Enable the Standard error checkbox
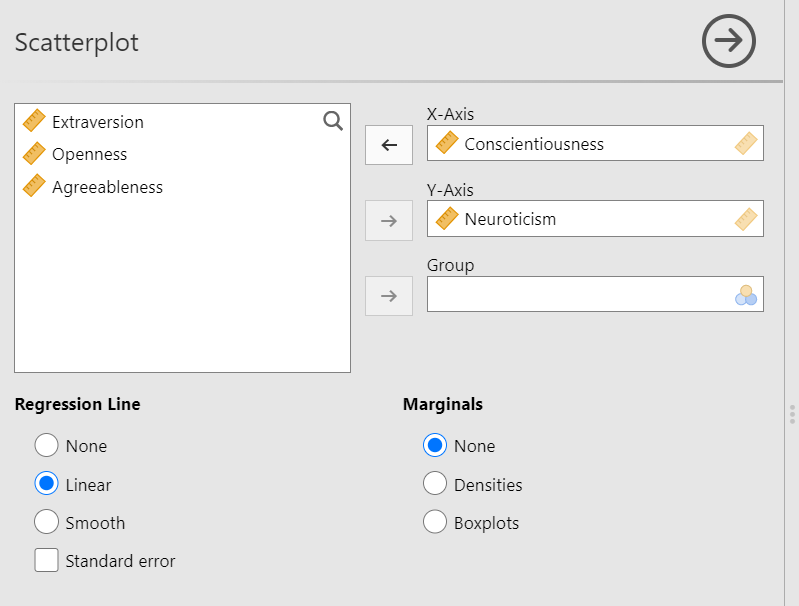This screenshot has height=606, width=799. point(46,560)
